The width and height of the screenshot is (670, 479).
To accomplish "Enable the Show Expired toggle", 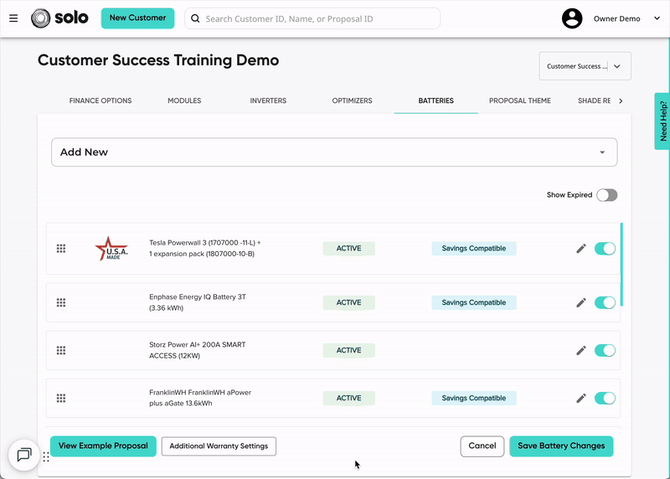I will (606, 195).
